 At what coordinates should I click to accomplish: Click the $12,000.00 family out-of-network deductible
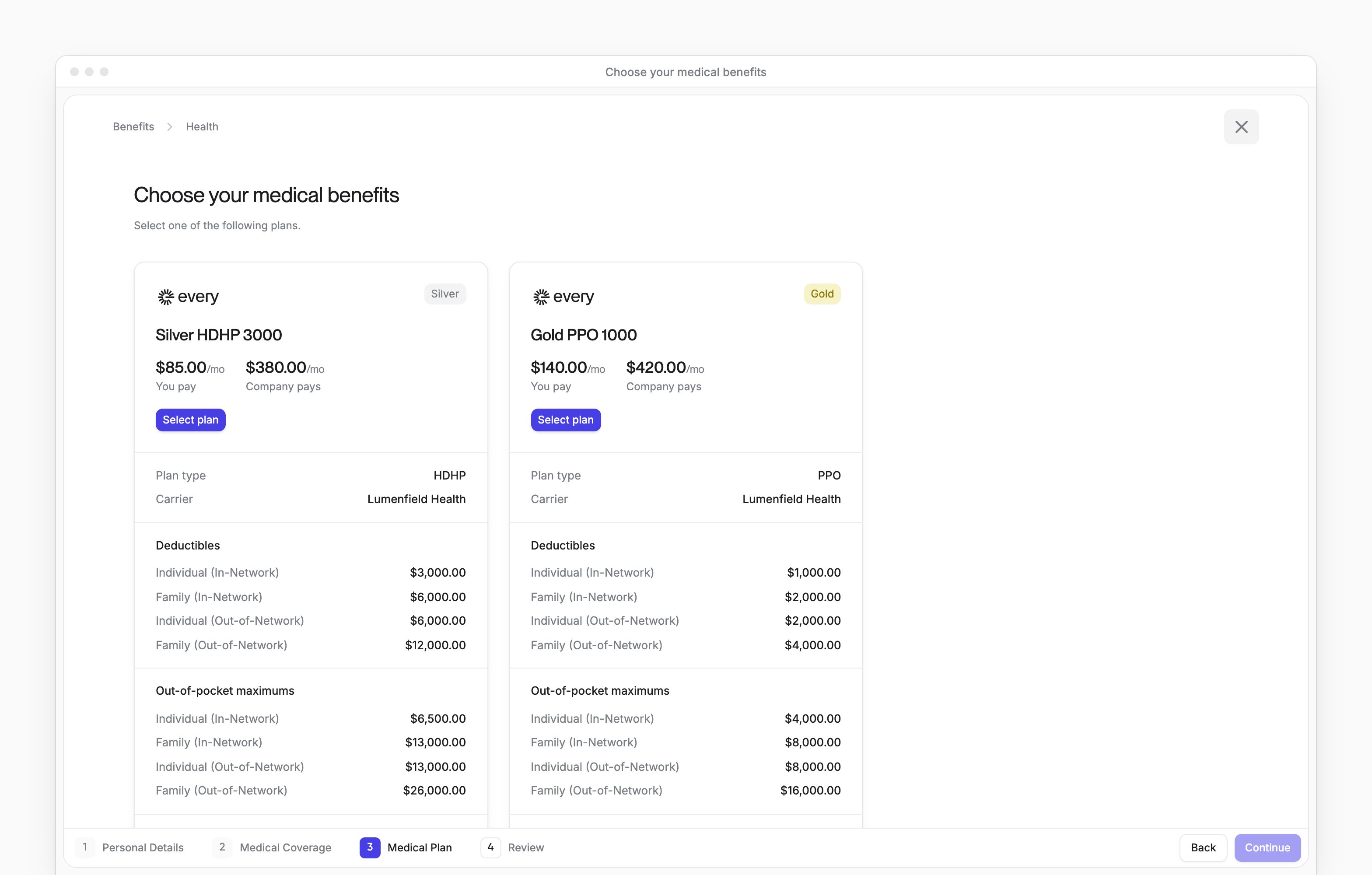(435, 645)
